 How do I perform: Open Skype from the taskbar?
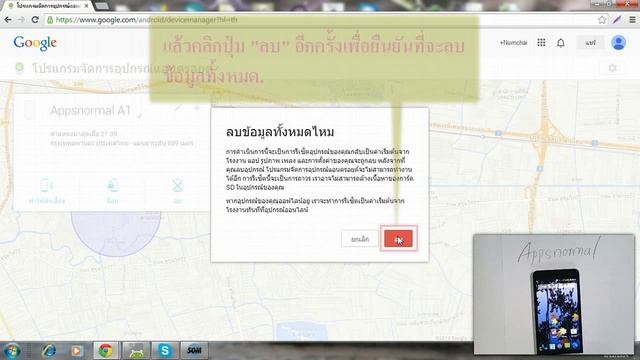point(165,351)
